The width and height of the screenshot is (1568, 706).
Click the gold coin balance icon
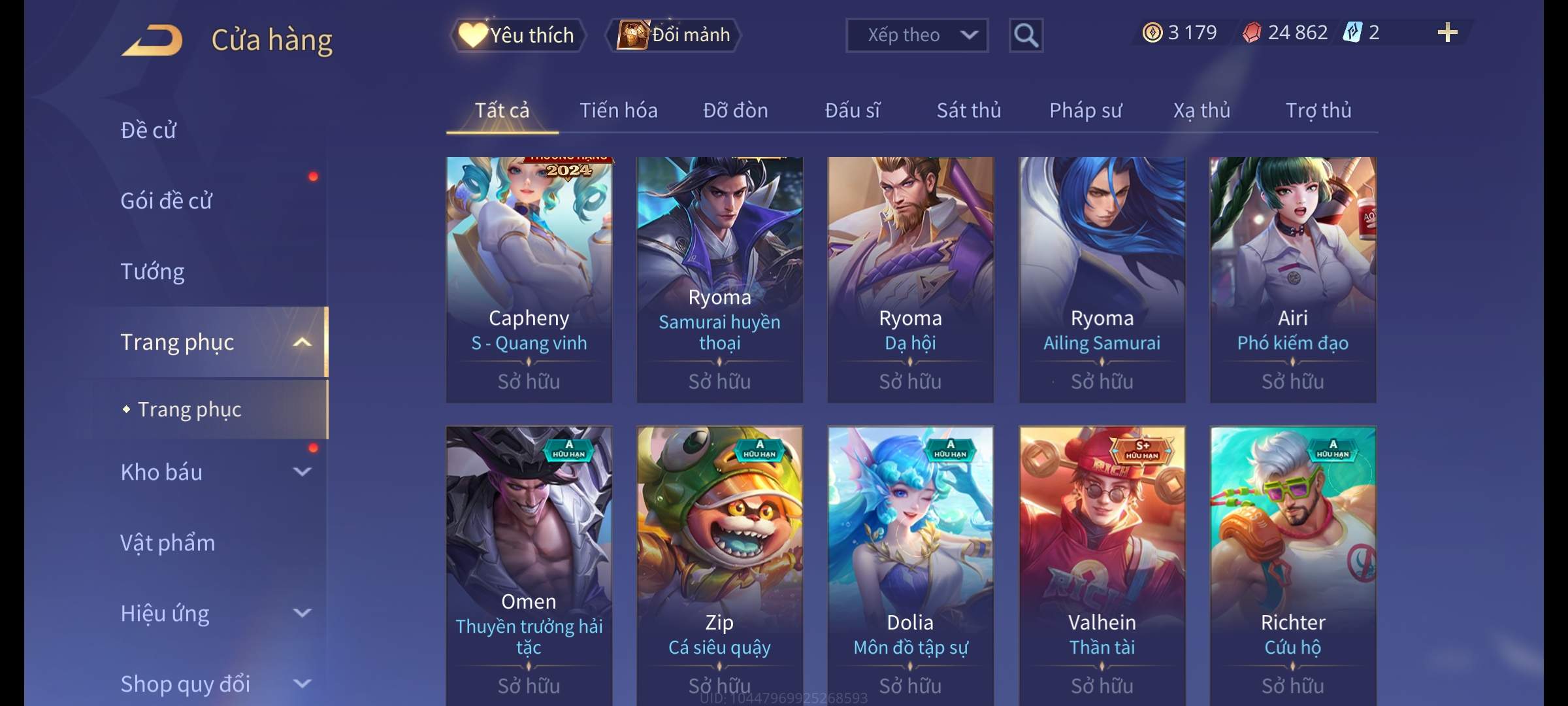[x=1152, y=33]
